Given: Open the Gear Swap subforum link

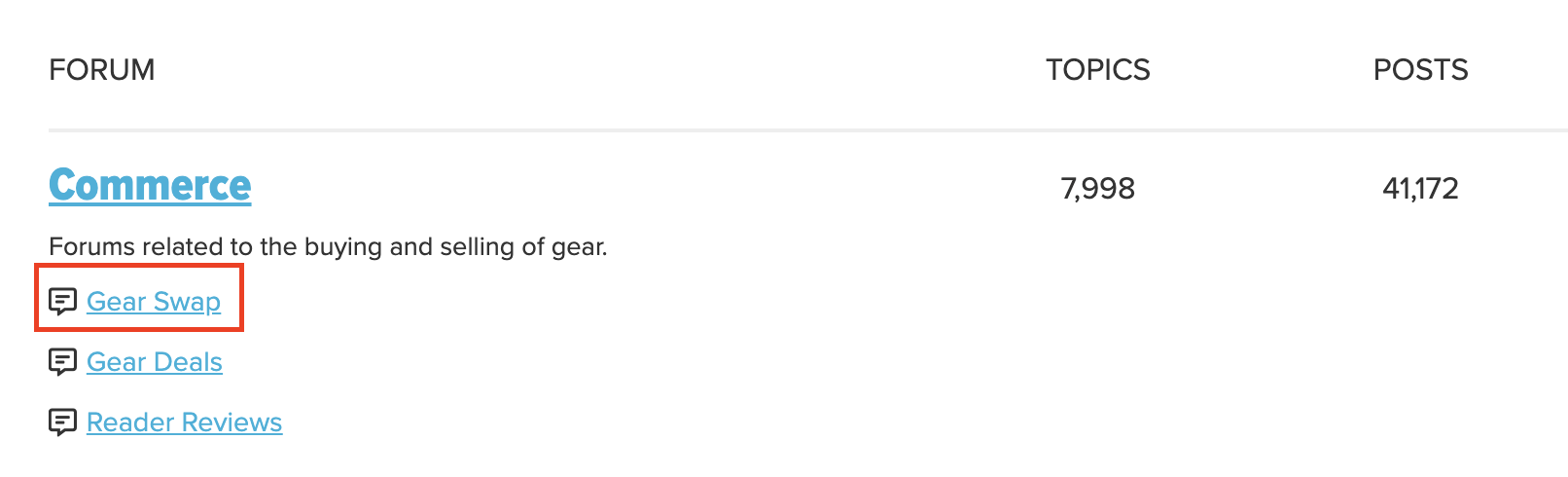Looking at the screenshot, I should (154, 302).
